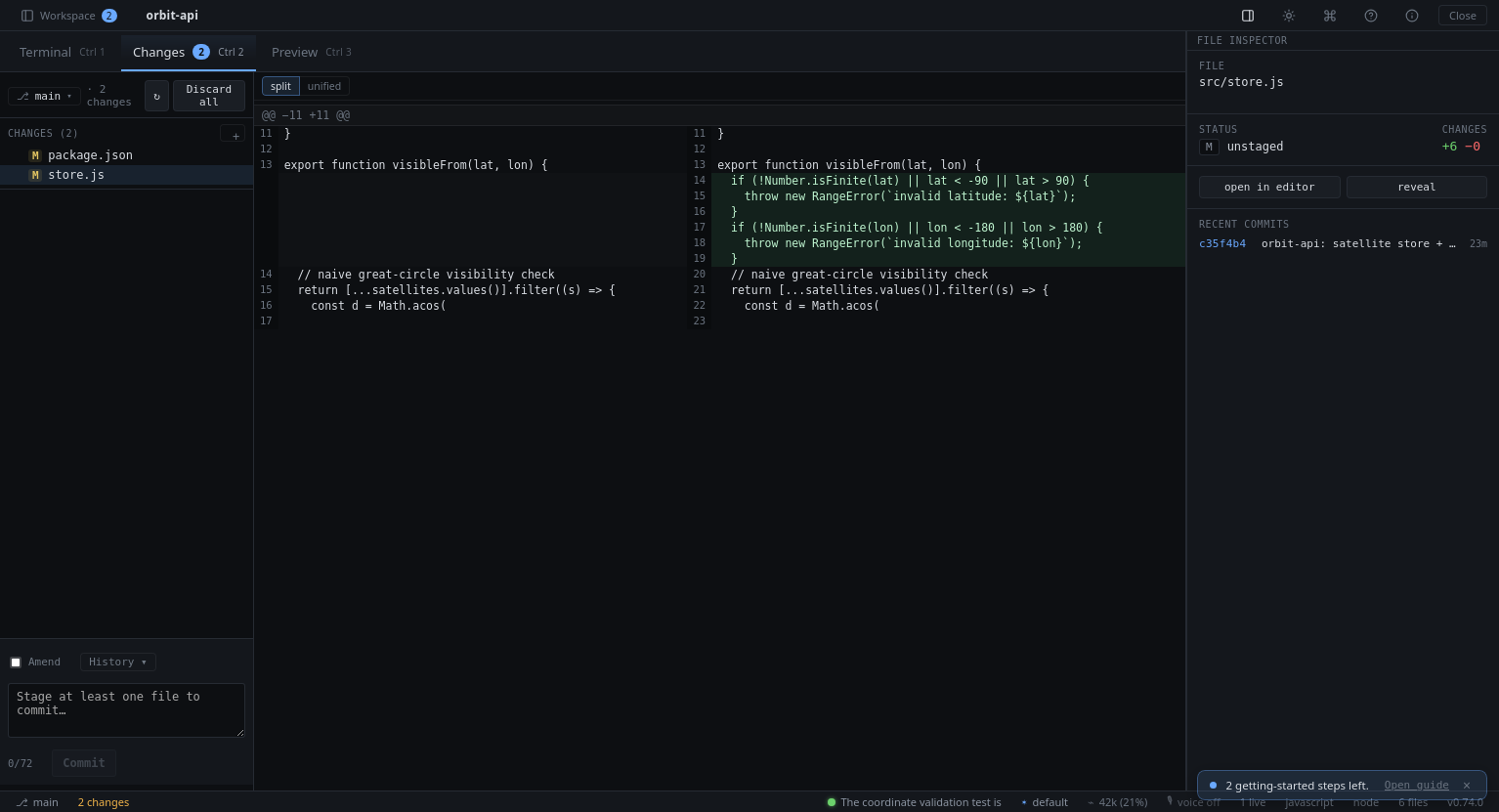Click the blue Workspace count badge
This screenshot has width=1499, height=812.
pos(109,16)
